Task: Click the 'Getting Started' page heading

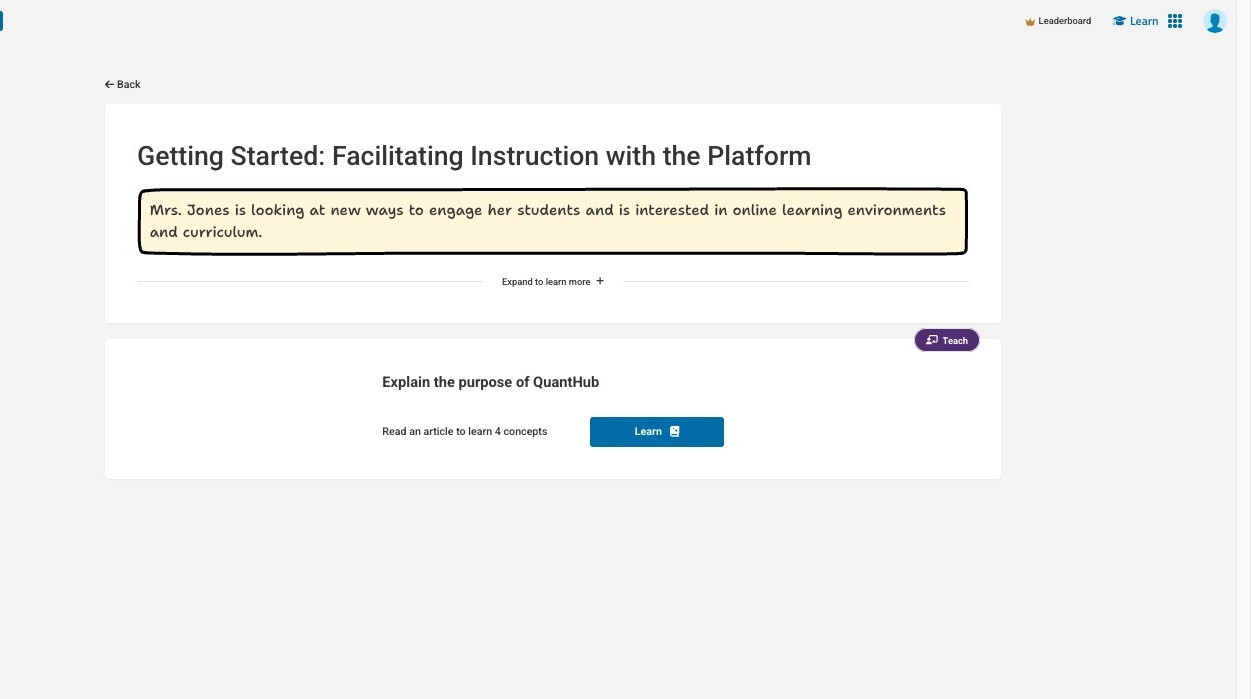Action: point(474,156)
